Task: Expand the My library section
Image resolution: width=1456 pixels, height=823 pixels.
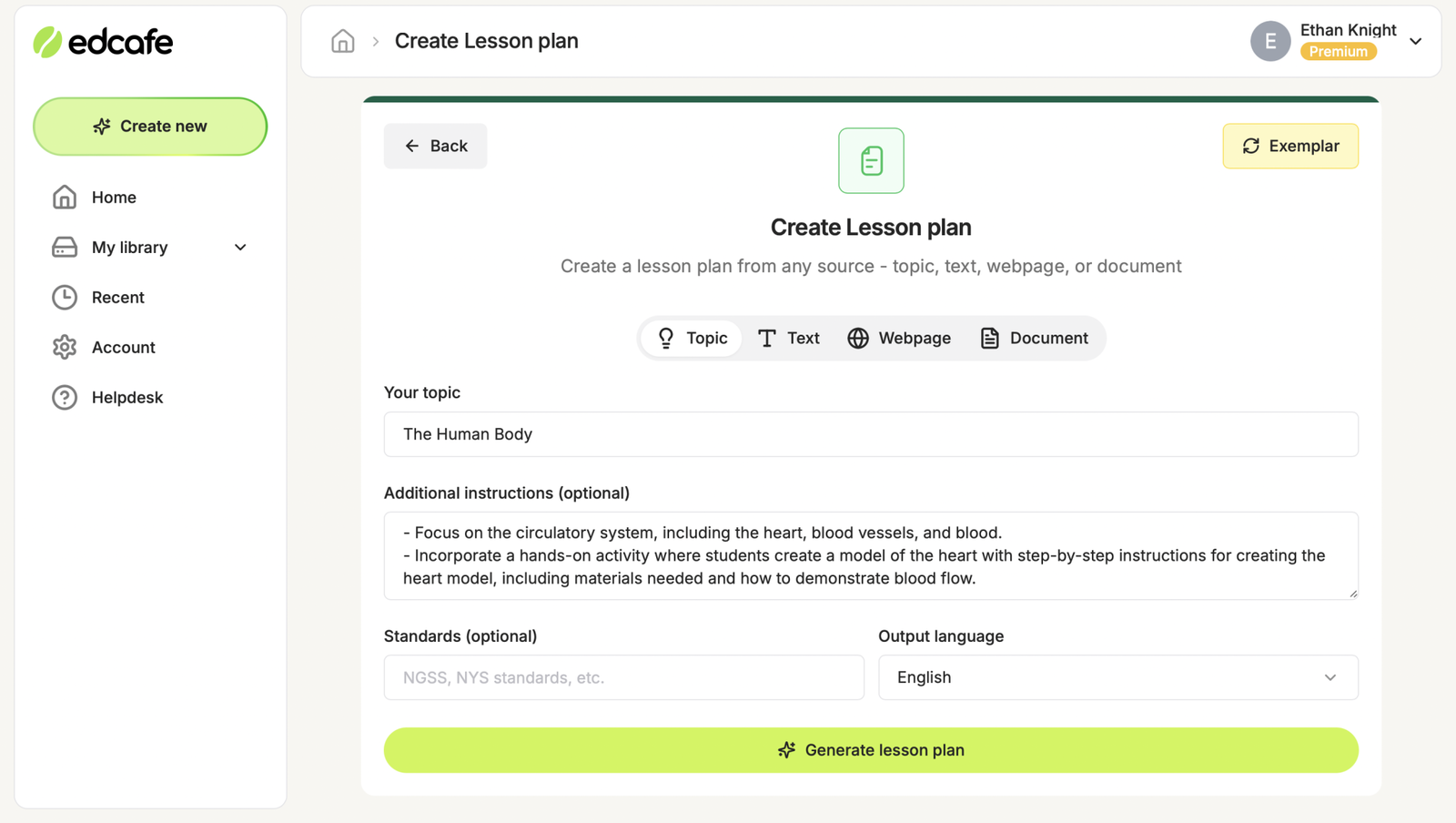Action: coord(239,247)
